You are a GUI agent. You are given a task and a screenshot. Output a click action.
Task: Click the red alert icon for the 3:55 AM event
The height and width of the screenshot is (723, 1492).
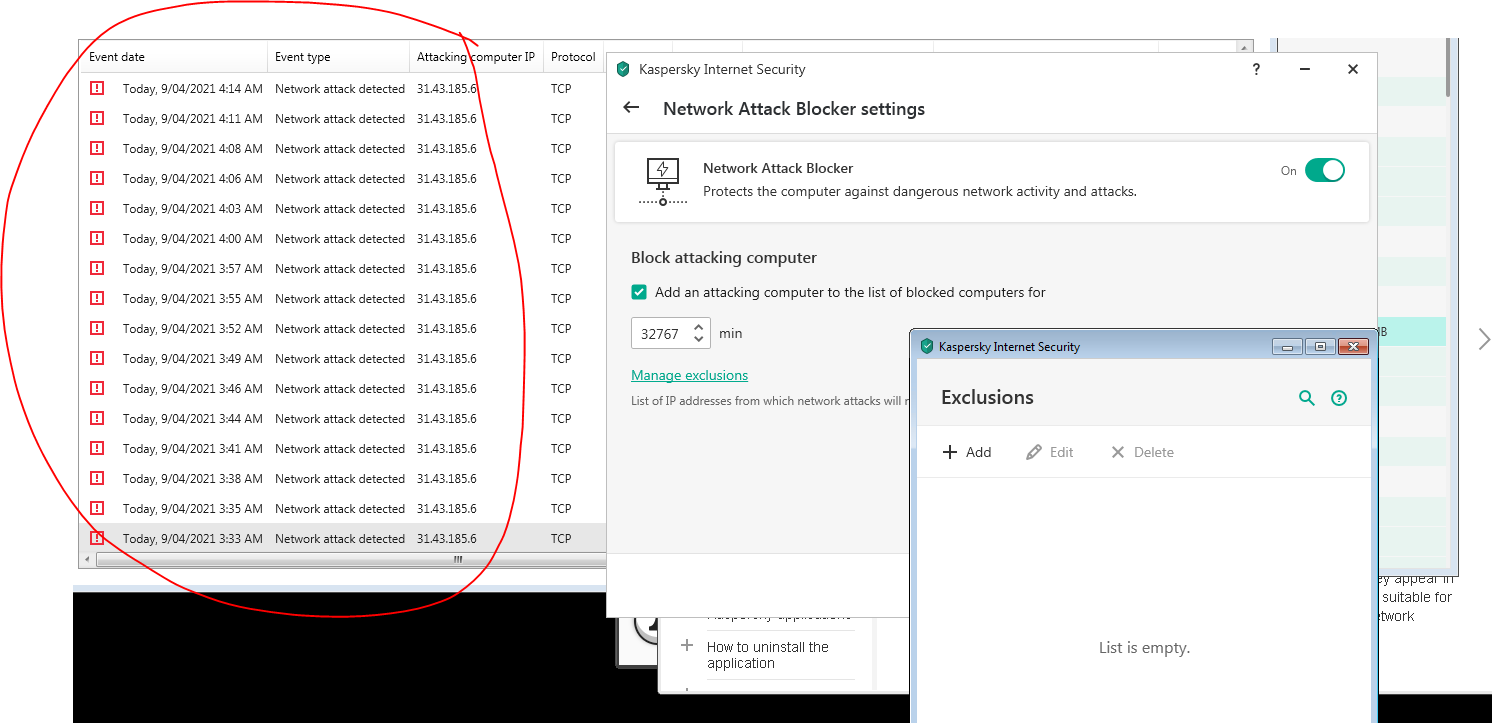click(x=97, y=298)
